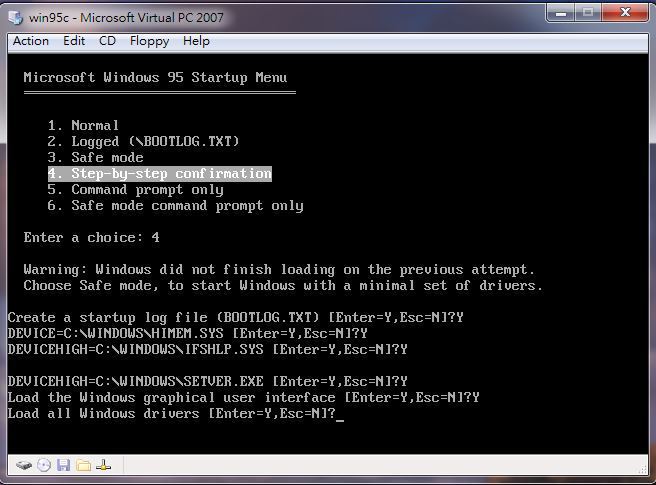This screenshot has width=656, height=485.
Task: Close the win95c Virtual PC window
Action: click(625, 13)
